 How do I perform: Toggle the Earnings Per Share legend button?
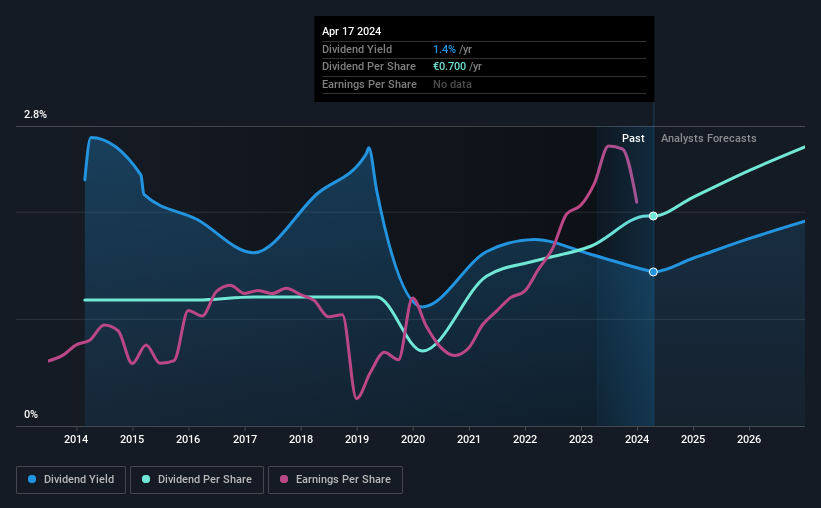[x=335, y=480]
